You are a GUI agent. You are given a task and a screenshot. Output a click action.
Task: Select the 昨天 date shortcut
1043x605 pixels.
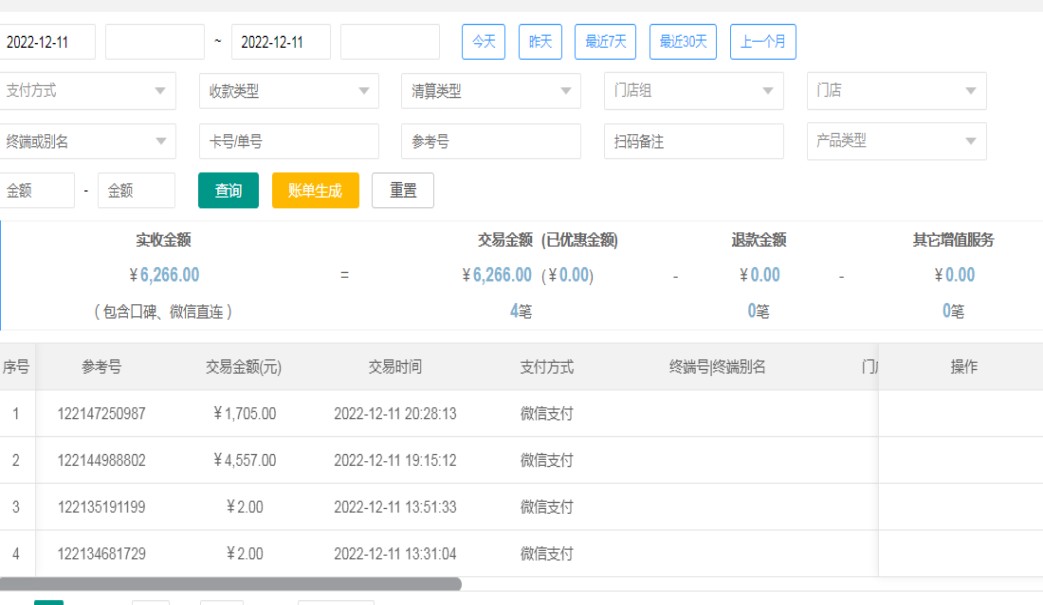540,42
